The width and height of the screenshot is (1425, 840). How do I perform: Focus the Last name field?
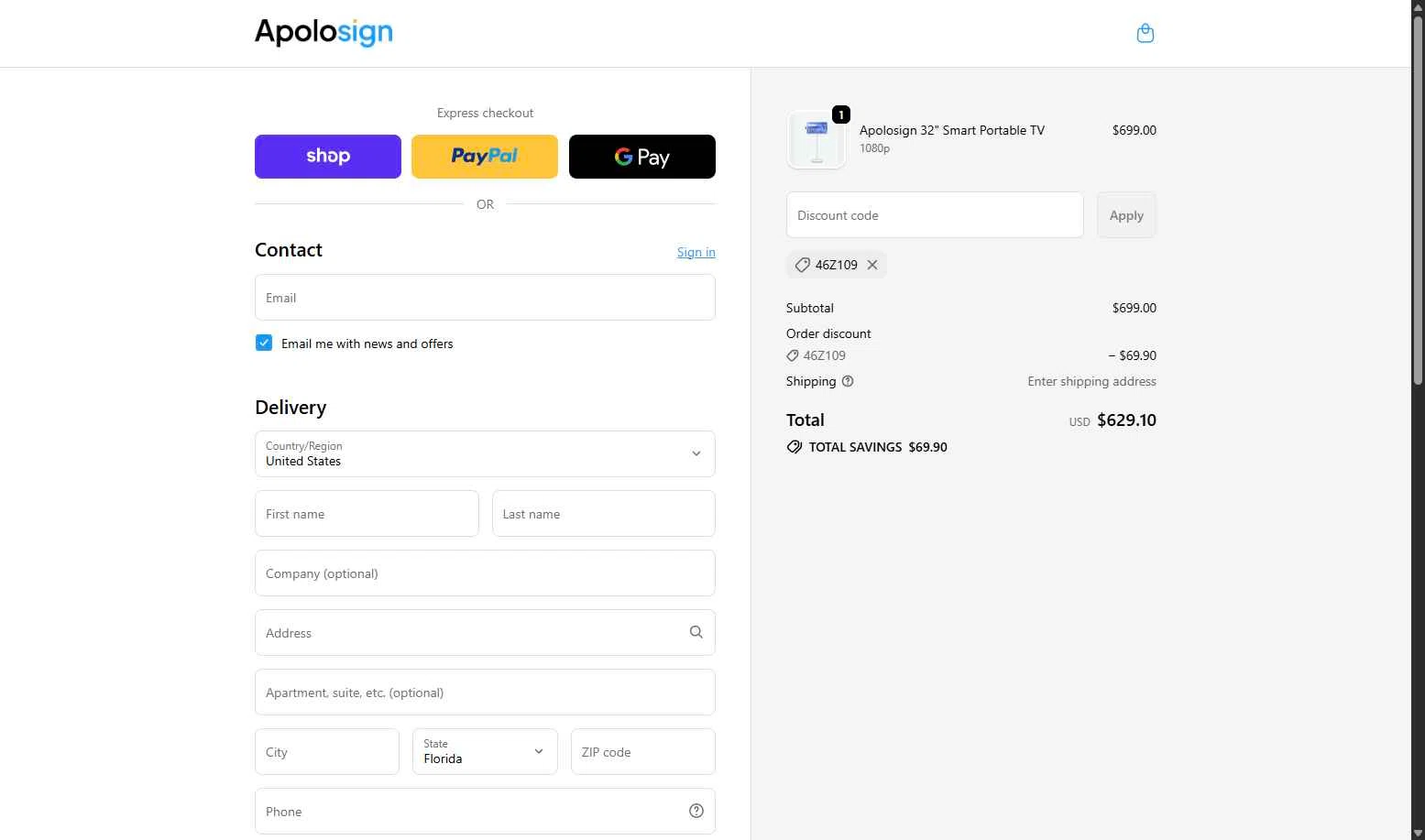[604, 514]
